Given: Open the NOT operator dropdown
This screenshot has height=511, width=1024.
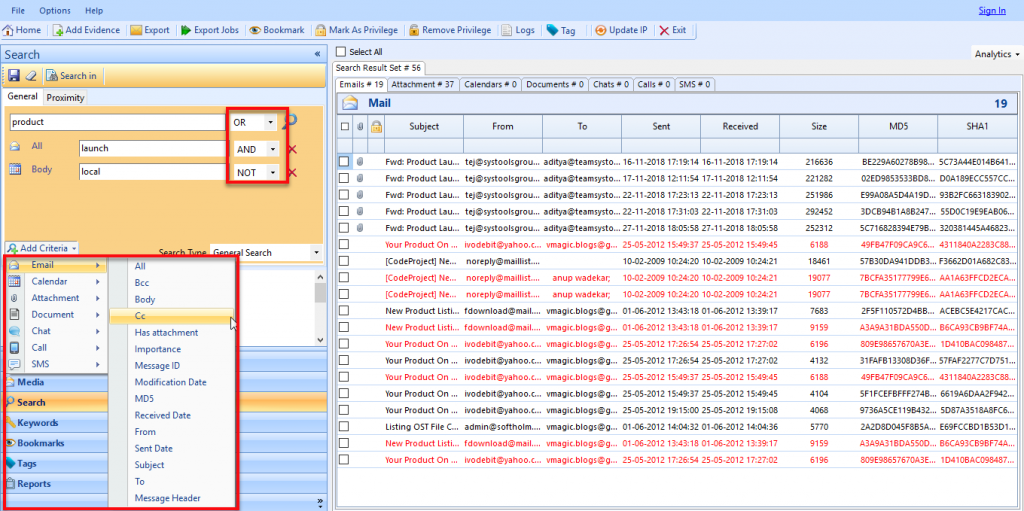Looking at the screenshot, I should [x=273, y=173].
